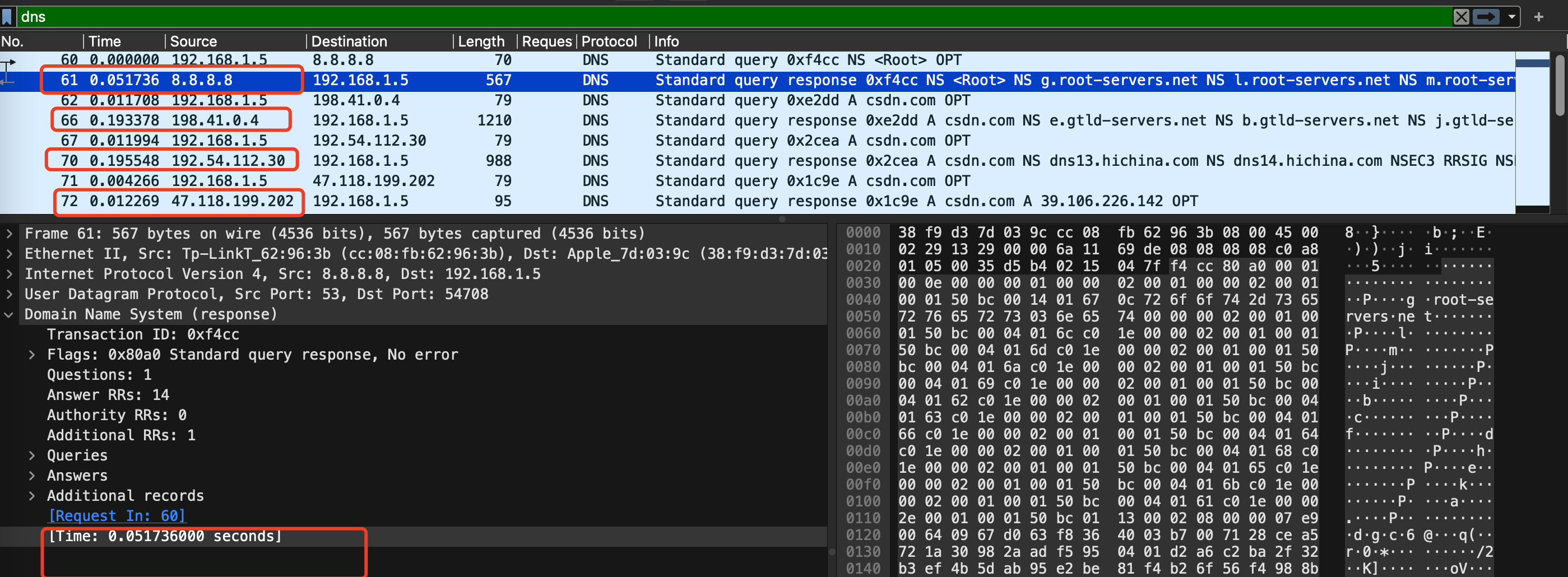Viewport: 1568px width, 577px height.
Task: Select the Time 0.051736000 seconds field
Action: (164, 536)
